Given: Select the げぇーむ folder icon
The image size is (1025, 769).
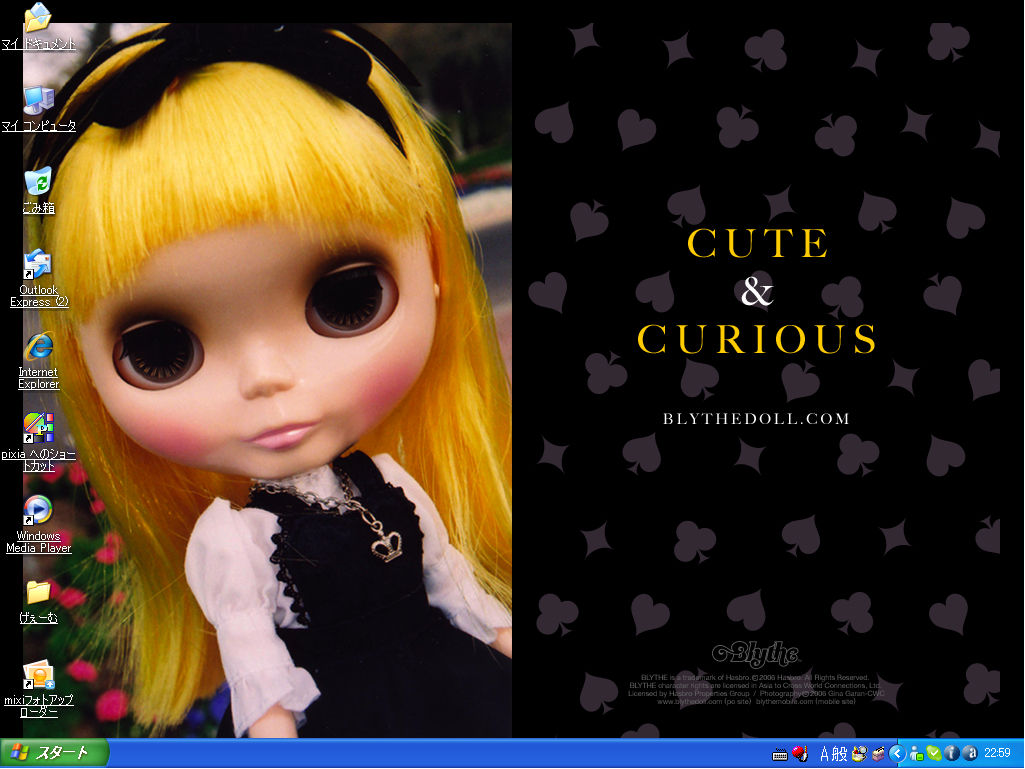Looking at the screenshot, I should coord(38,602).
